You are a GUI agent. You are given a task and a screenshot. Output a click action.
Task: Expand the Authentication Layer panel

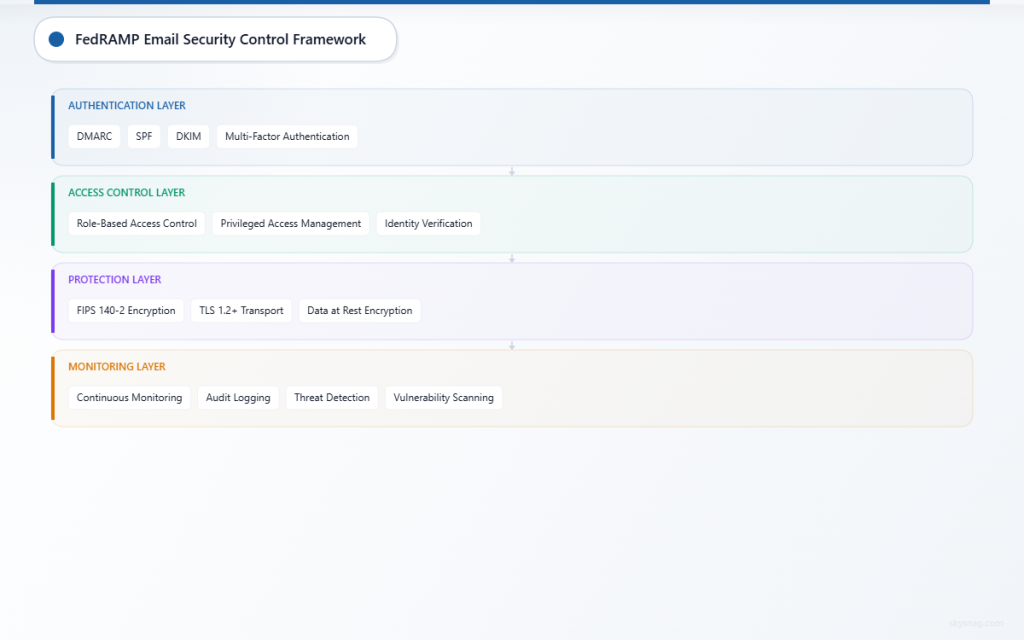click(x=126, y=105)
